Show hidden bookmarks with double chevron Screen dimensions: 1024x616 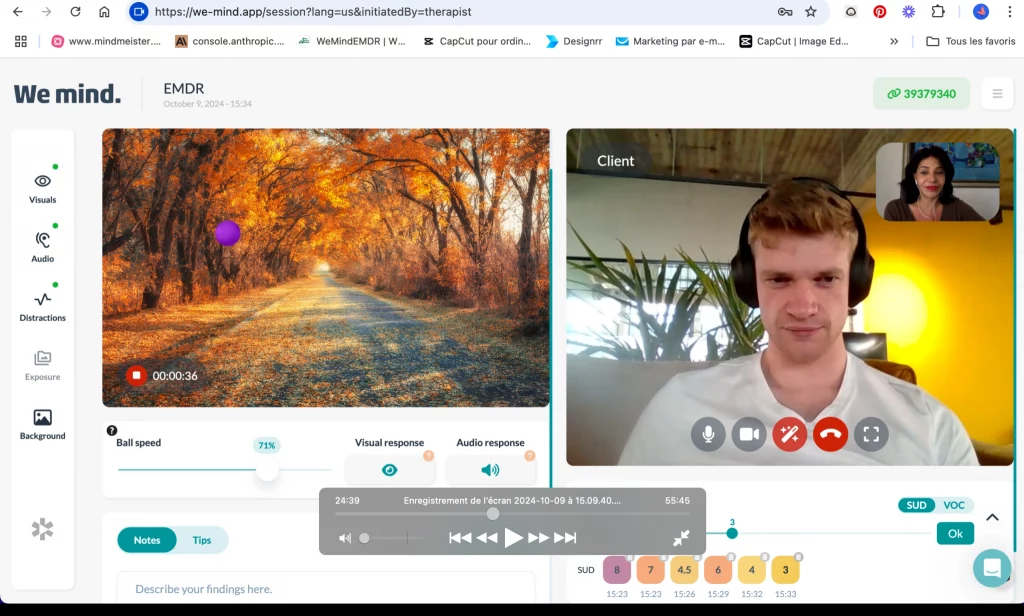click(893, 41)
